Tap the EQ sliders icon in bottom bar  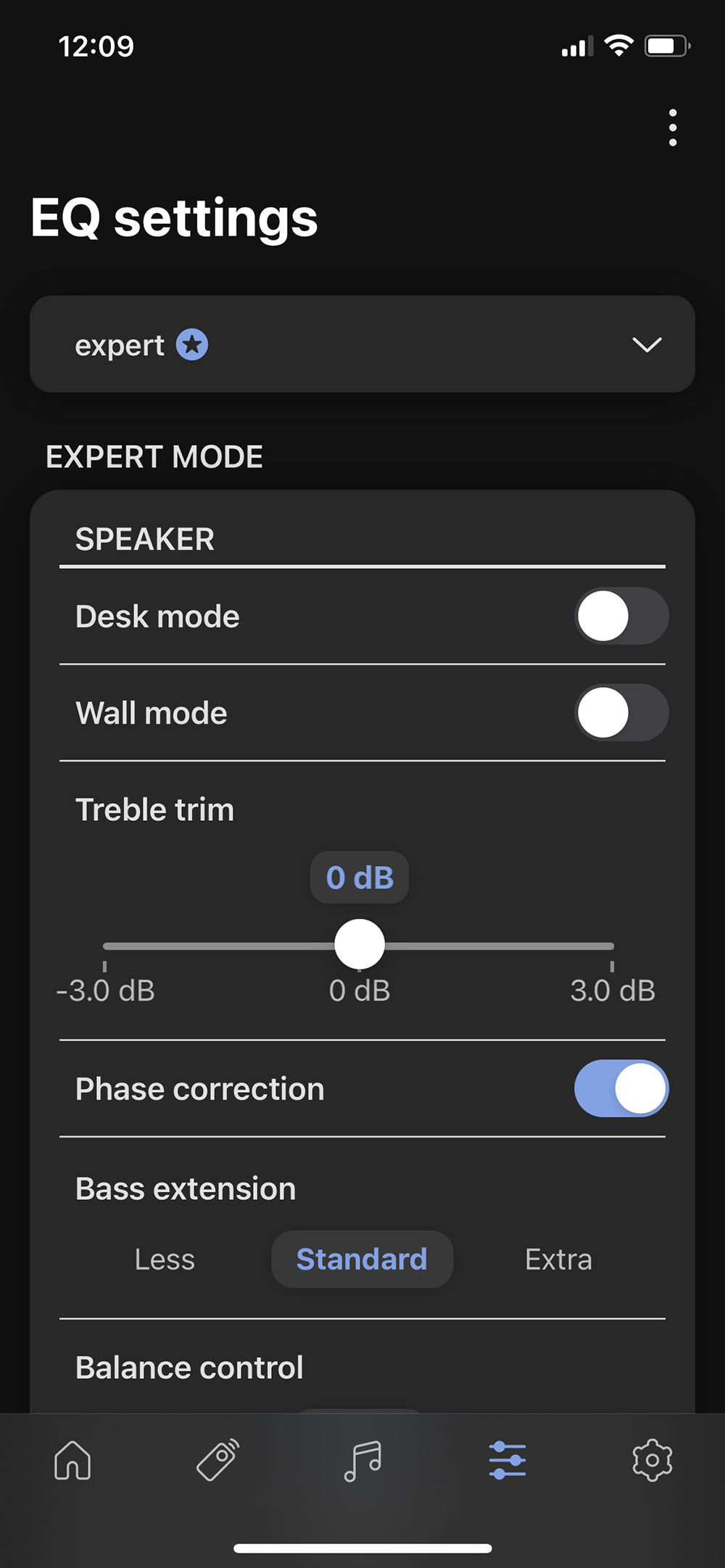[507, 1459]
